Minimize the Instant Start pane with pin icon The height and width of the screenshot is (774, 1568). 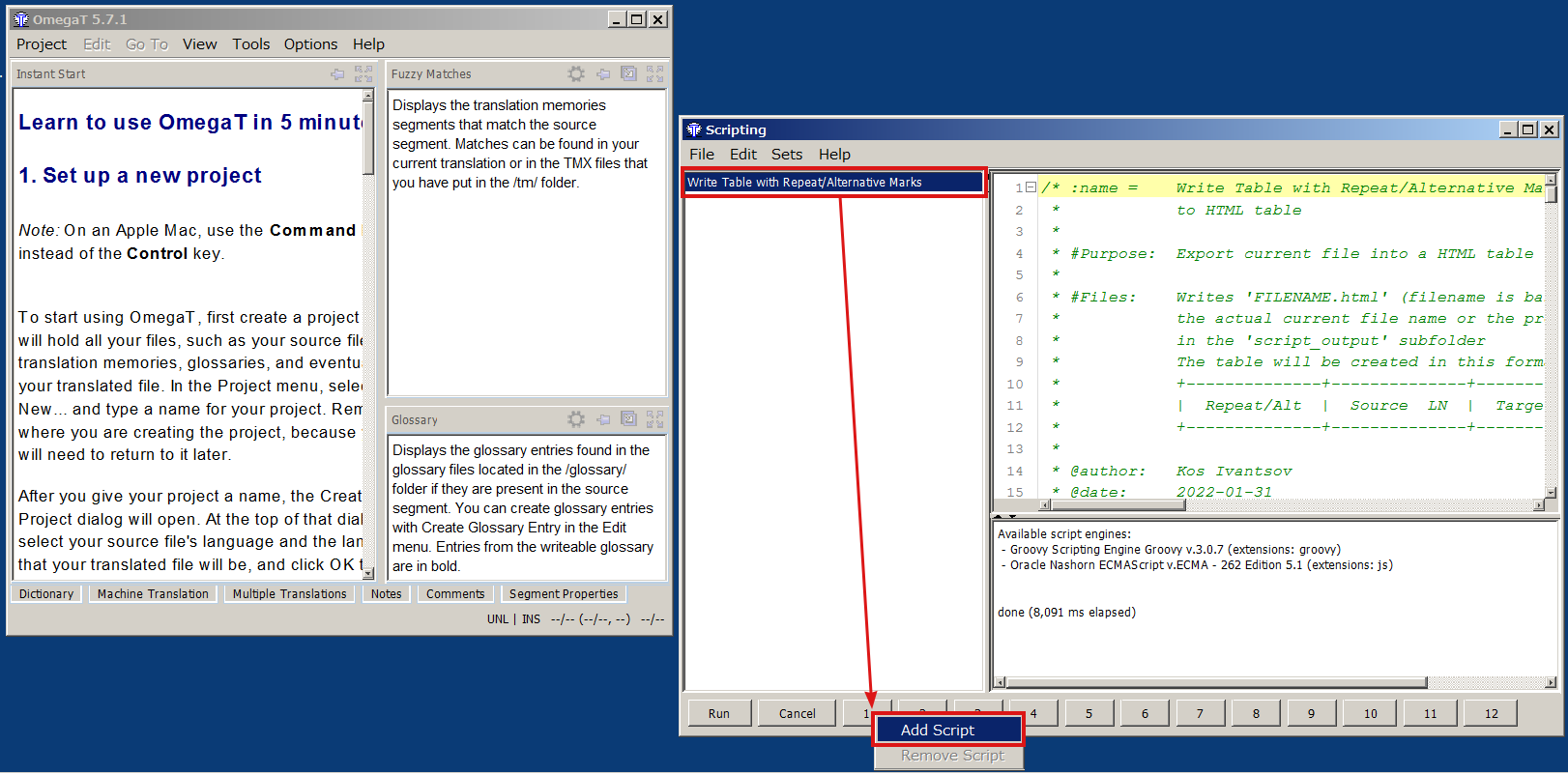pyautogui.click(x=337, y=73)
